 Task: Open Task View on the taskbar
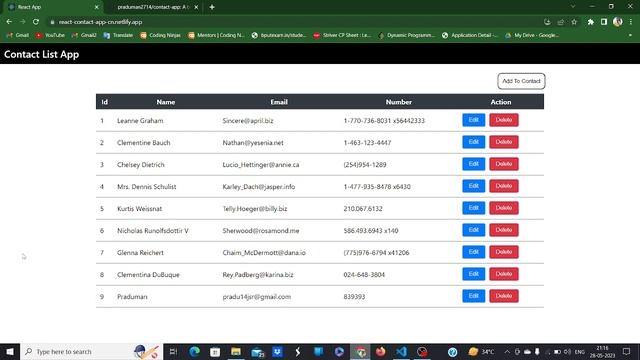[173, 351]
